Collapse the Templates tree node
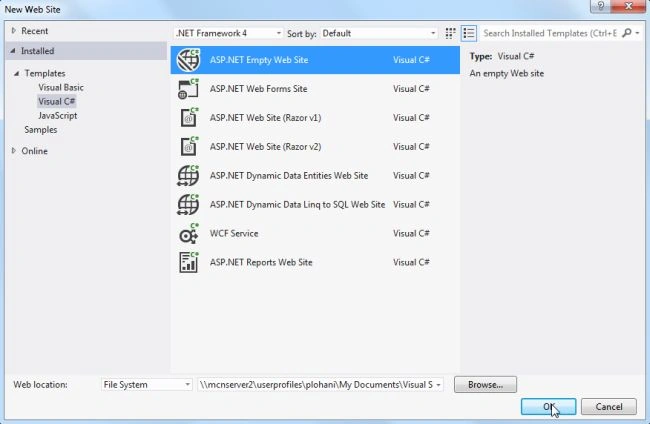 (x=17, y=73)
